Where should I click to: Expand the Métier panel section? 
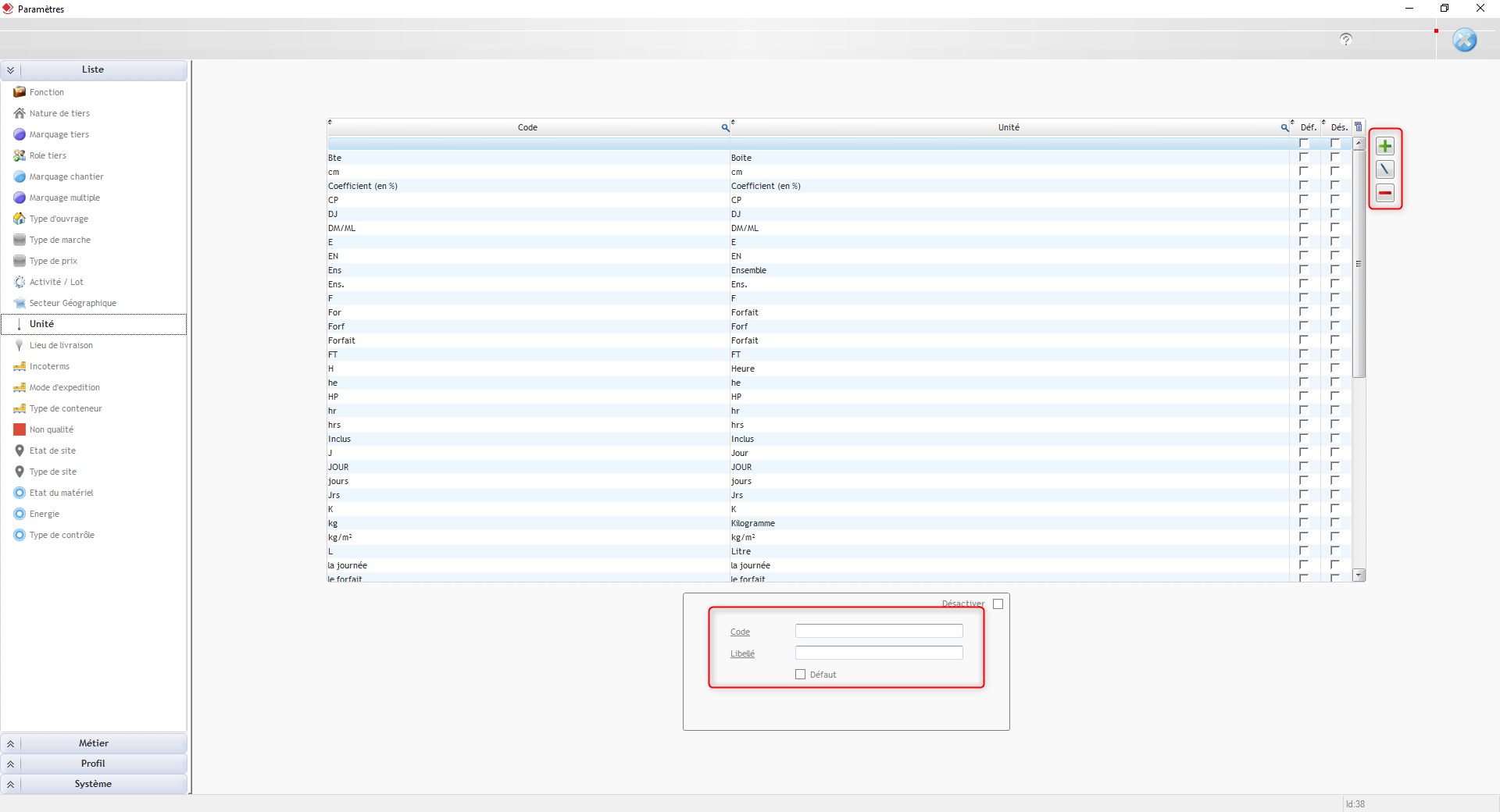point(11,744)
